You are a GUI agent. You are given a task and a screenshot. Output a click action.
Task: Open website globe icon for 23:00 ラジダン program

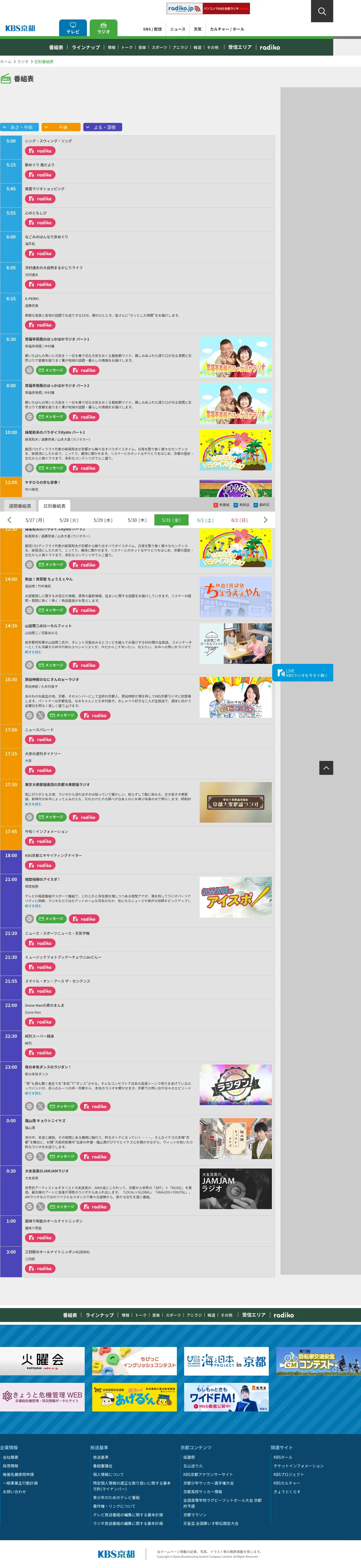[29, 1106]
